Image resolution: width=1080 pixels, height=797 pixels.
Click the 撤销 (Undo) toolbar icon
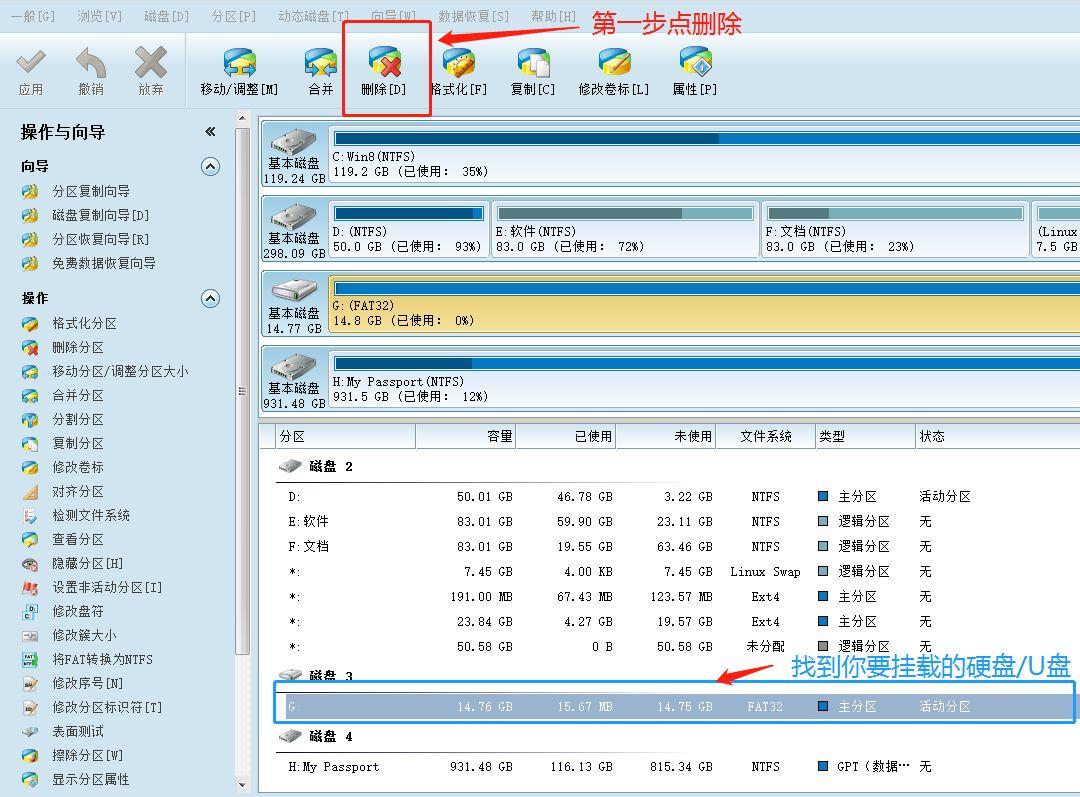pyautogui.click(x=91, y=63)
